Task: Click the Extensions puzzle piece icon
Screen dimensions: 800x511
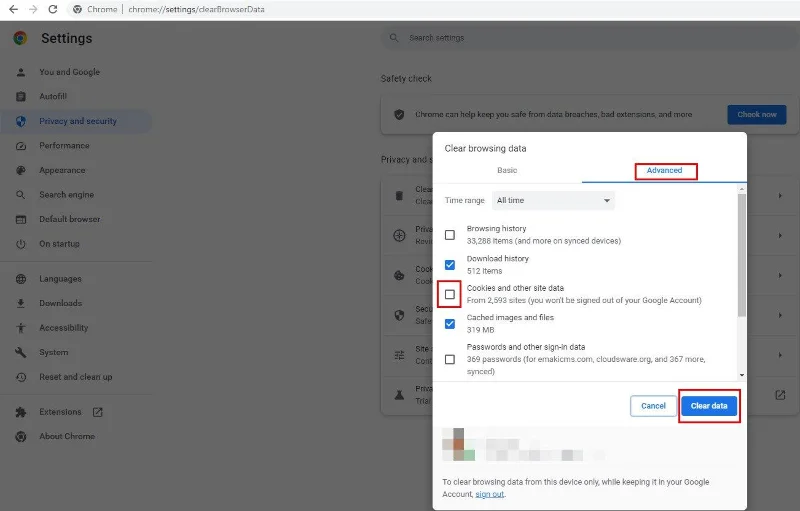Action: coord(20,412)
